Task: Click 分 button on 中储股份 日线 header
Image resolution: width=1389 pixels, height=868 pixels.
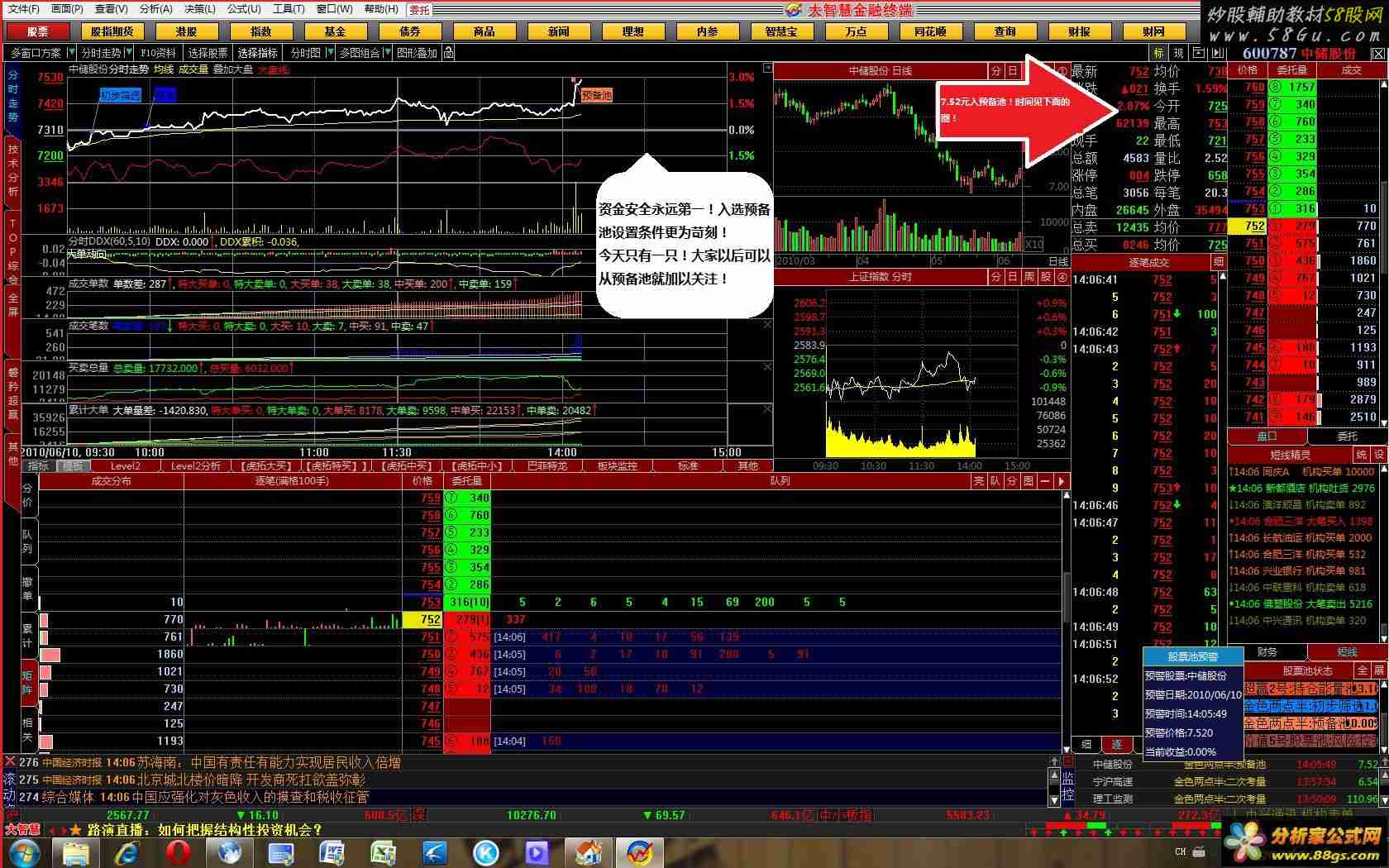Action: pos(996,71)
